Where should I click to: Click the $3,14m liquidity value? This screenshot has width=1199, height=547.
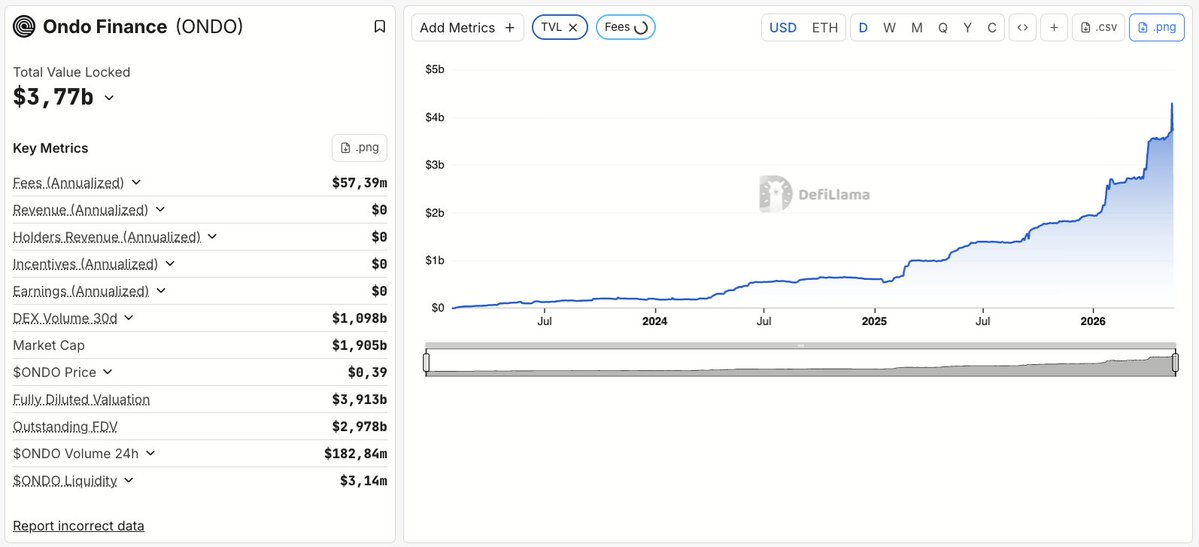(364, 480)
